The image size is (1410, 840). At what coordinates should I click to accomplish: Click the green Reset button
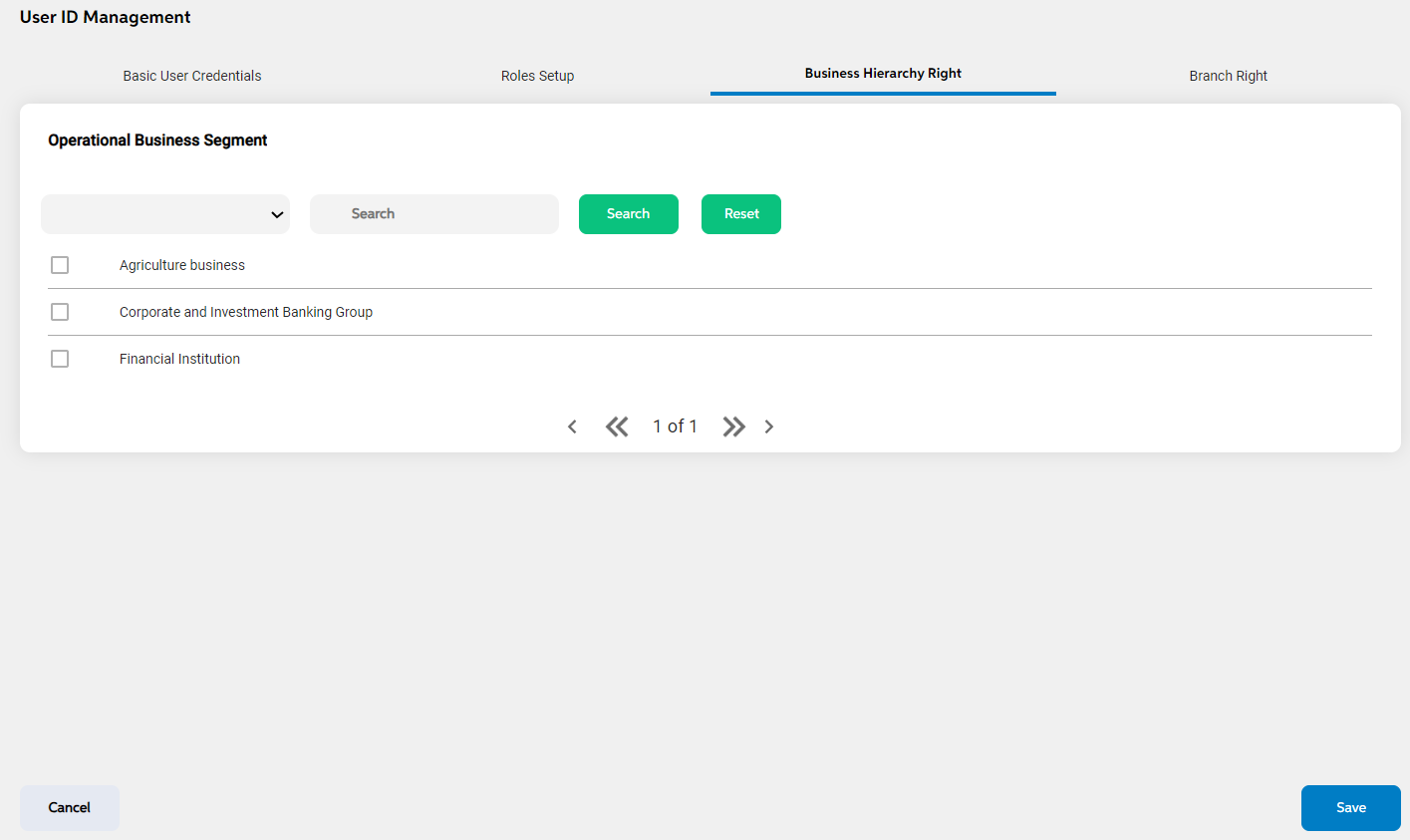pos(741,214)
